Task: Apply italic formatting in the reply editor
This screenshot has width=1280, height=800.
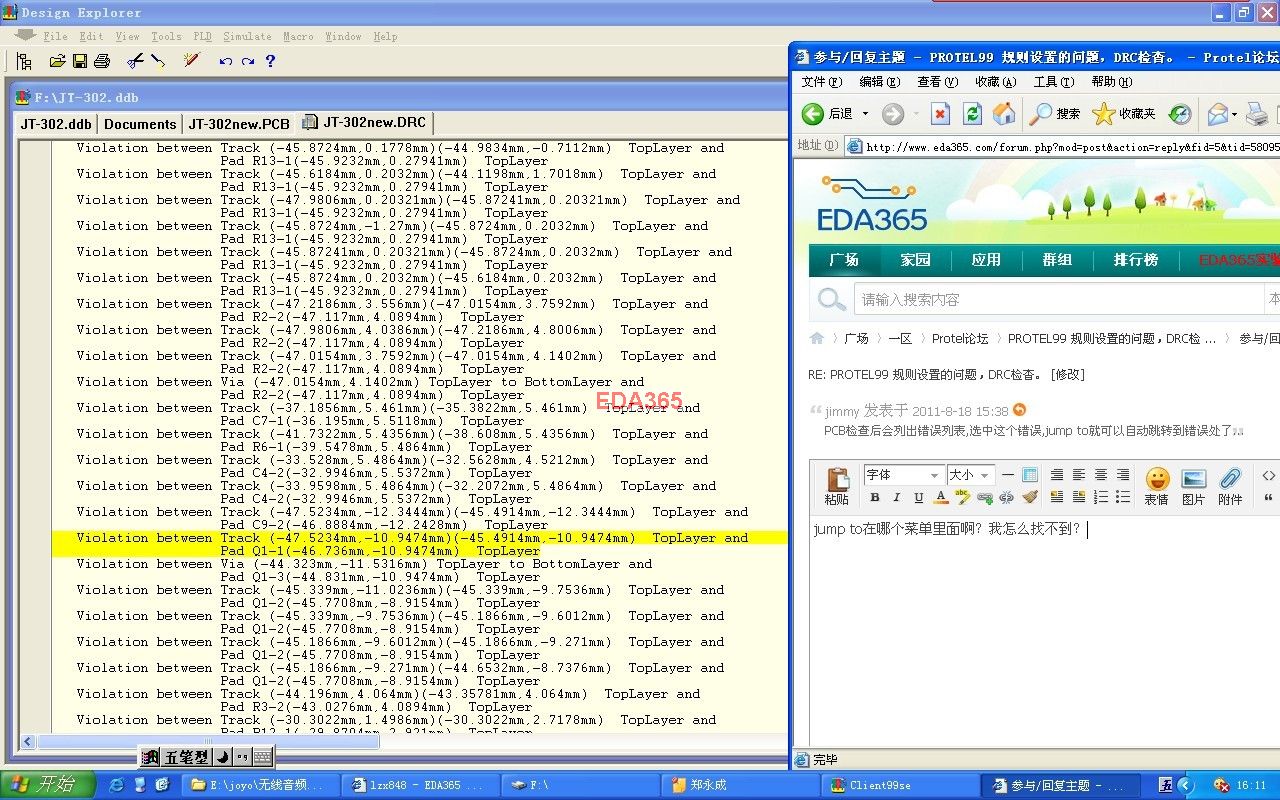Action: [897, 497]
